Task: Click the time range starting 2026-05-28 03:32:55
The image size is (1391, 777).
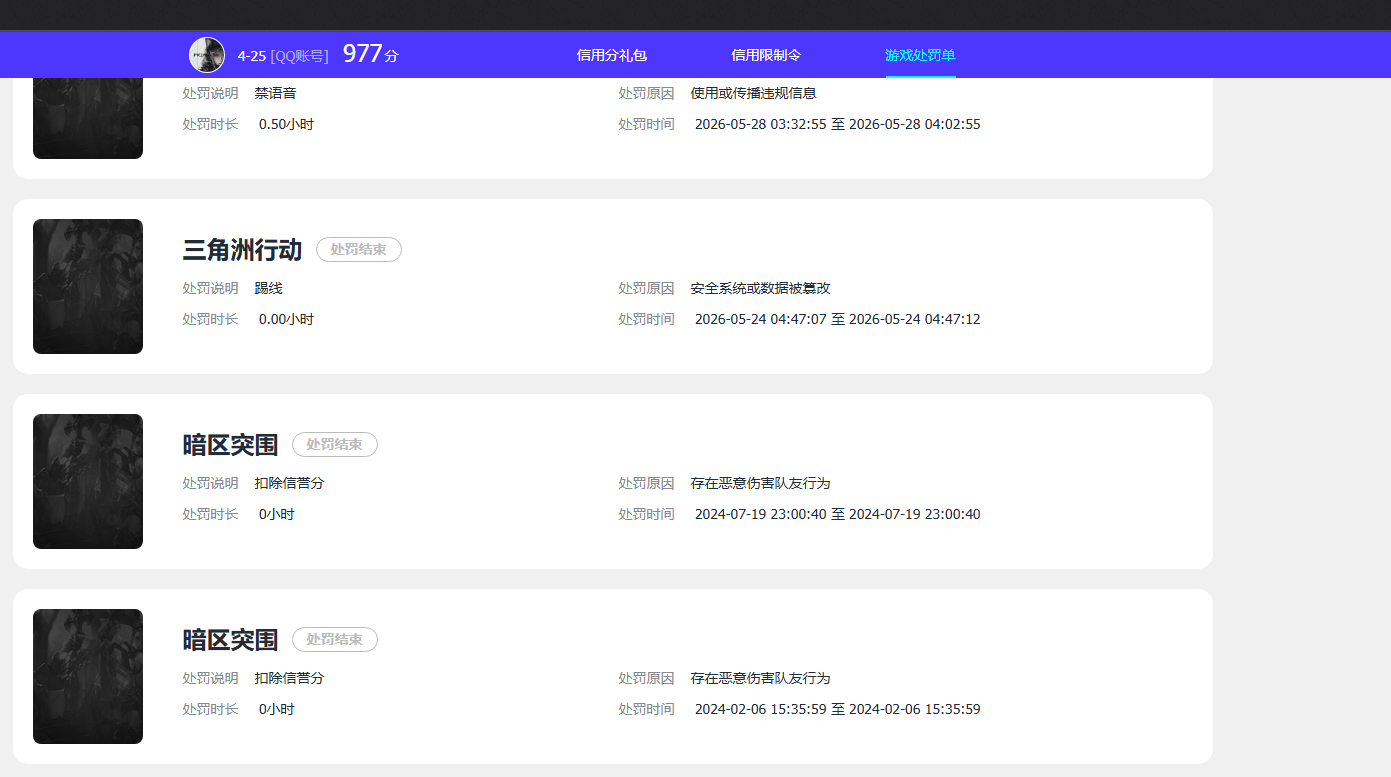Action: click(837, 124)
